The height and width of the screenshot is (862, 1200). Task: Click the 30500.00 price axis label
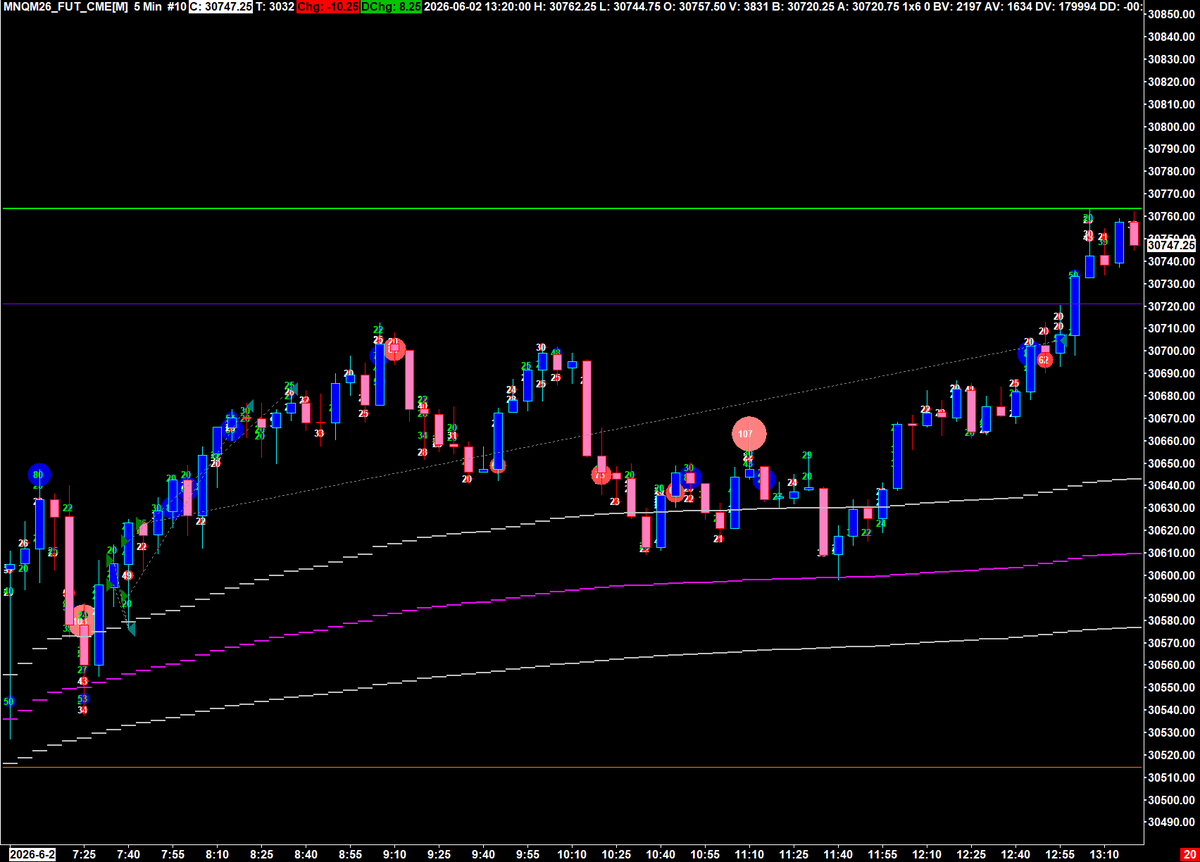(1173, 799)
